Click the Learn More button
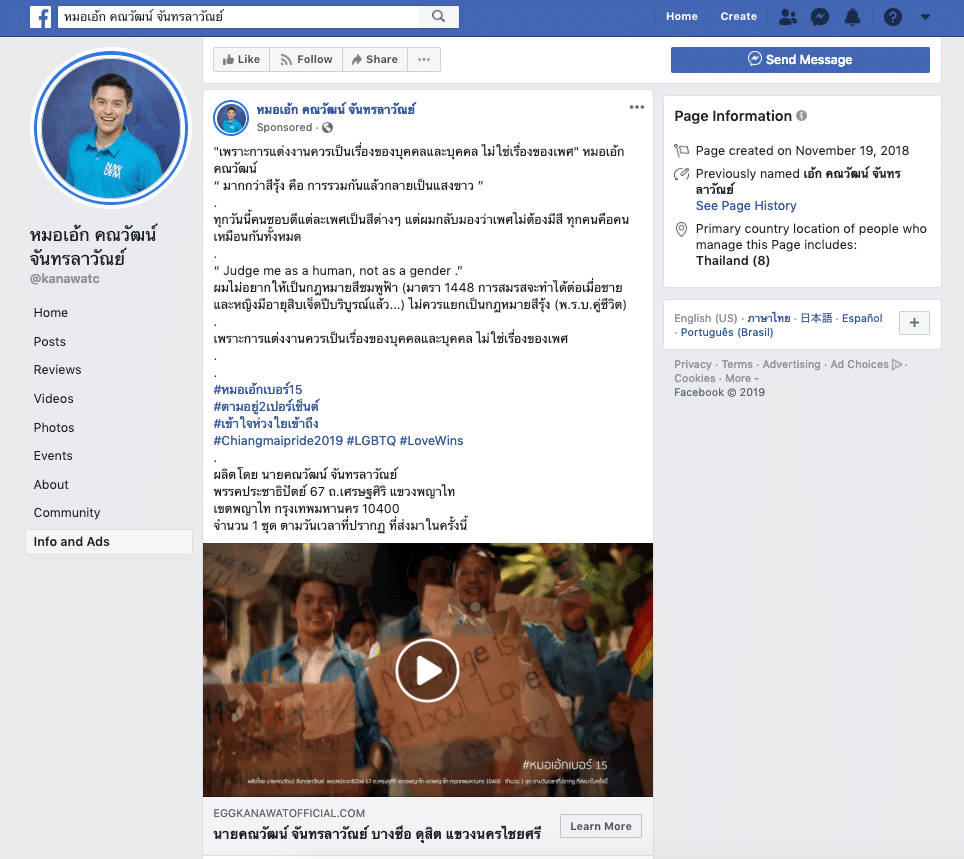The image size is (964, 859). pos(600,826)
